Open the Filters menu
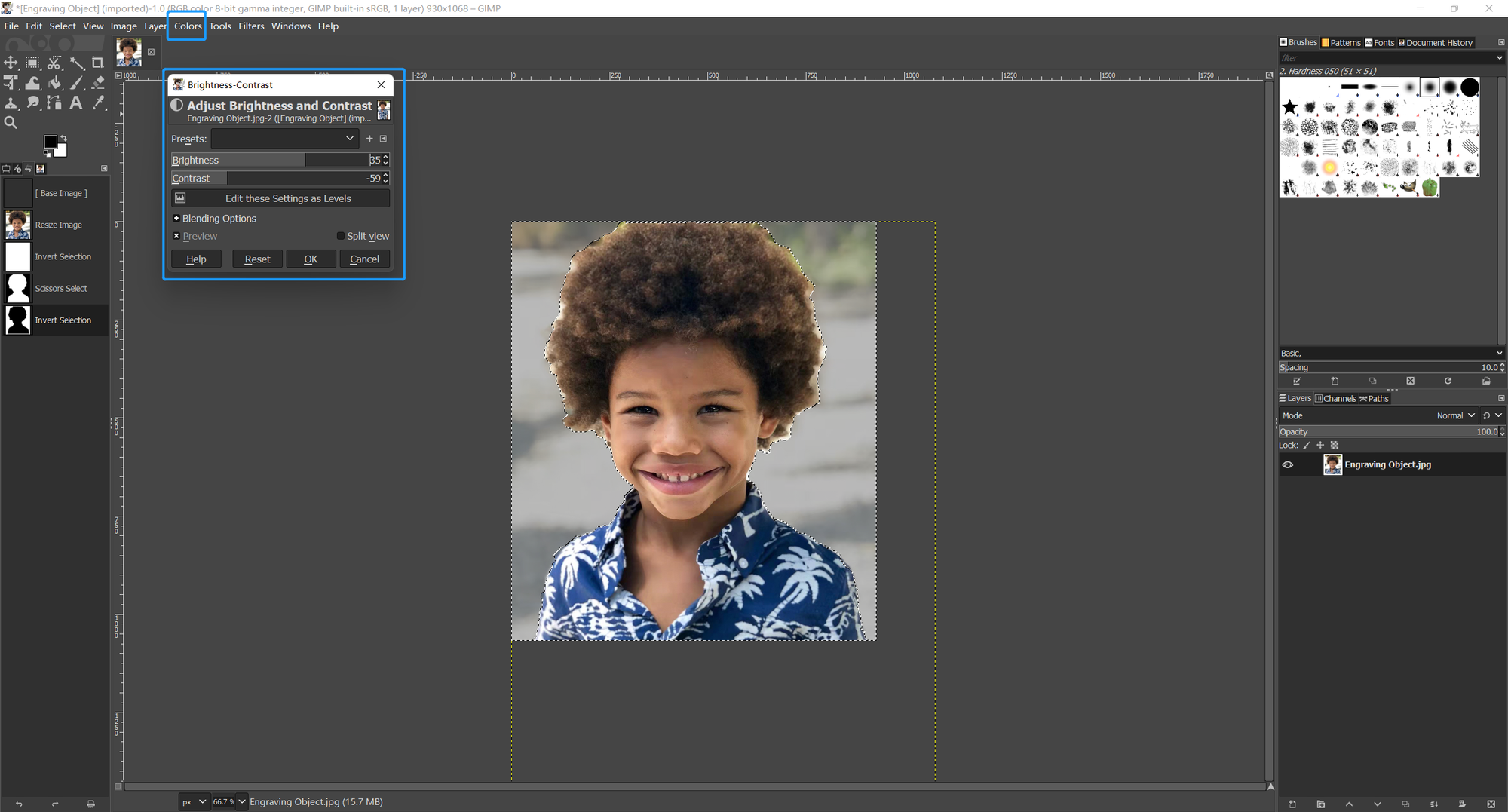The width and height of the screenshot is (1508, 812). [251, 26]
